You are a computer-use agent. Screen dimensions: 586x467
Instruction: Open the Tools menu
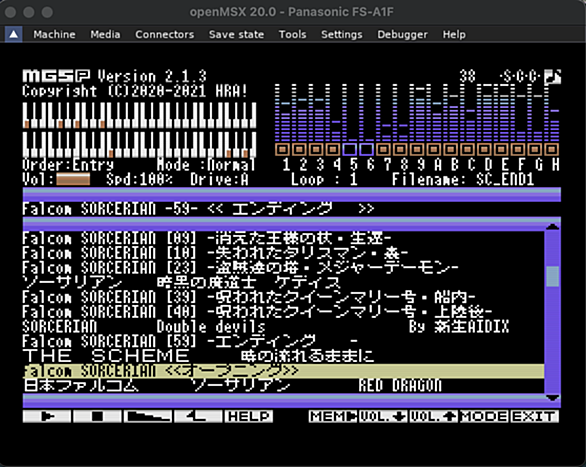point(293,34)
